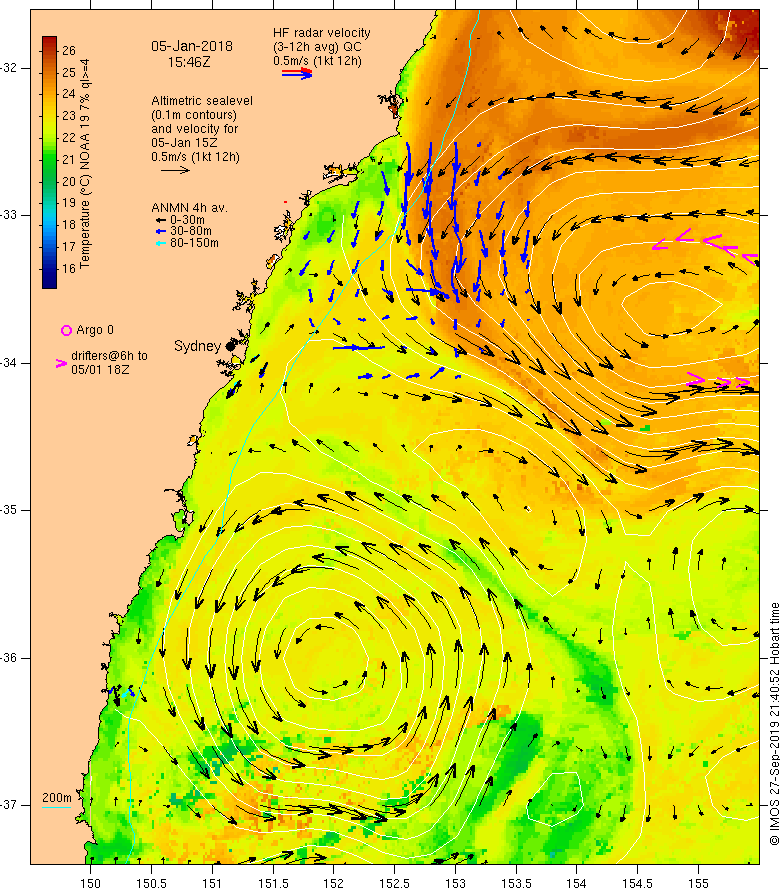Click the '0.5m/s (1kt 12h)' text under HF radar
The image size is (780, 890).
[317, 61]
